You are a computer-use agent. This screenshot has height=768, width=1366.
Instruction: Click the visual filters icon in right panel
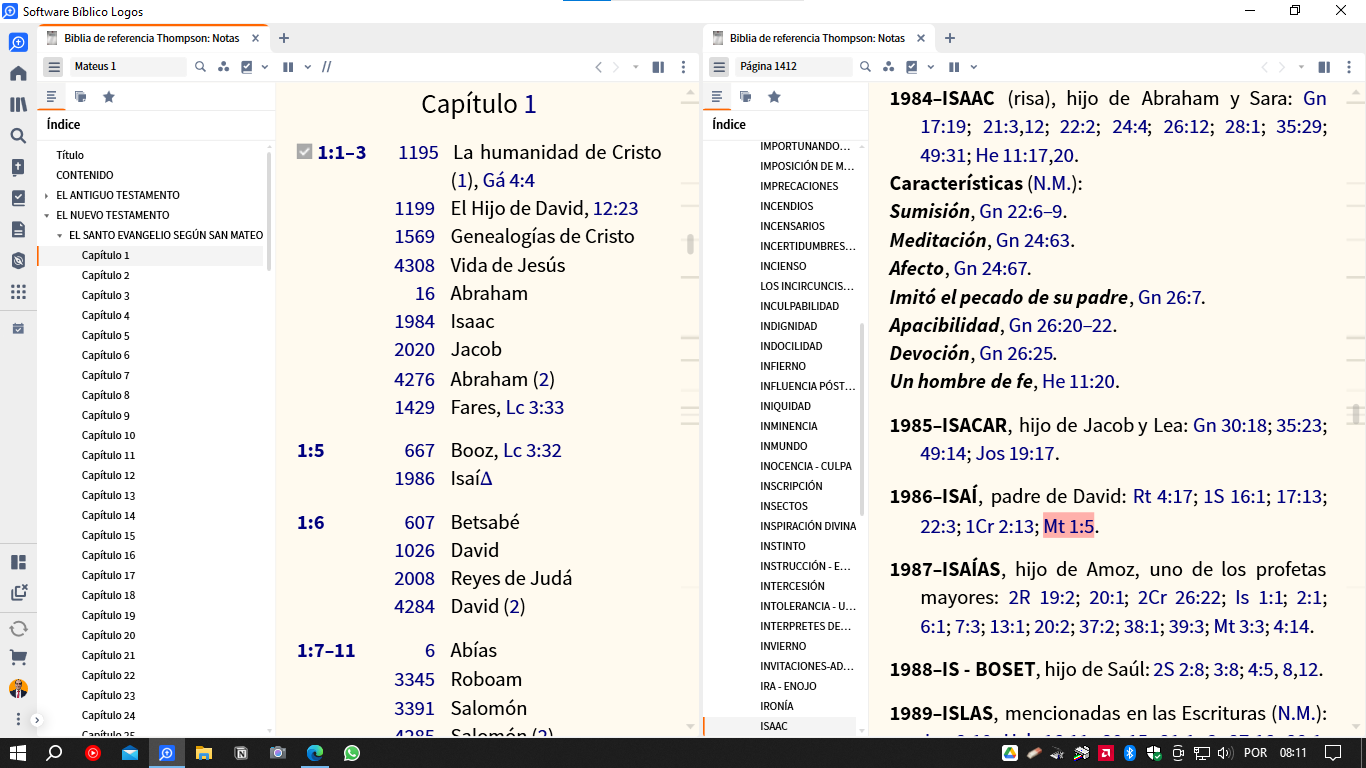[888, 67]
